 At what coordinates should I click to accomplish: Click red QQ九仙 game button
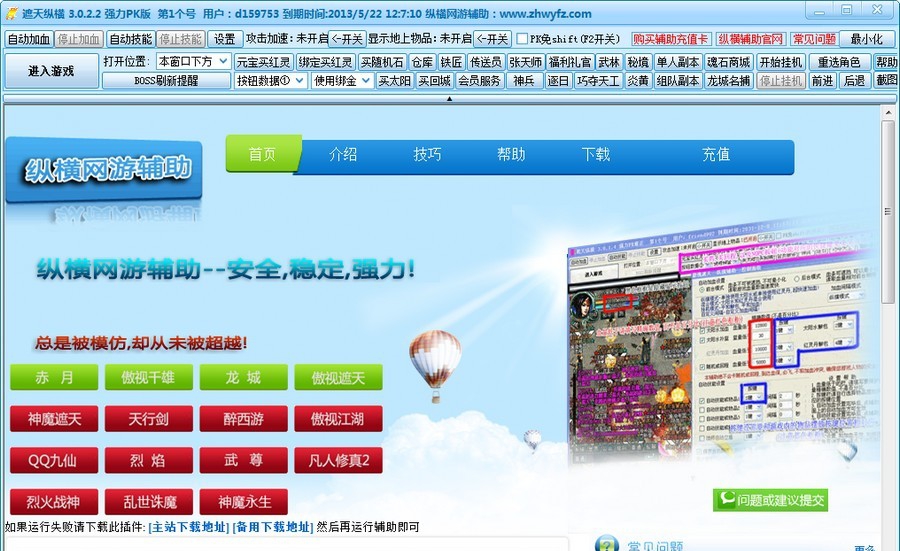click(54, 460)
